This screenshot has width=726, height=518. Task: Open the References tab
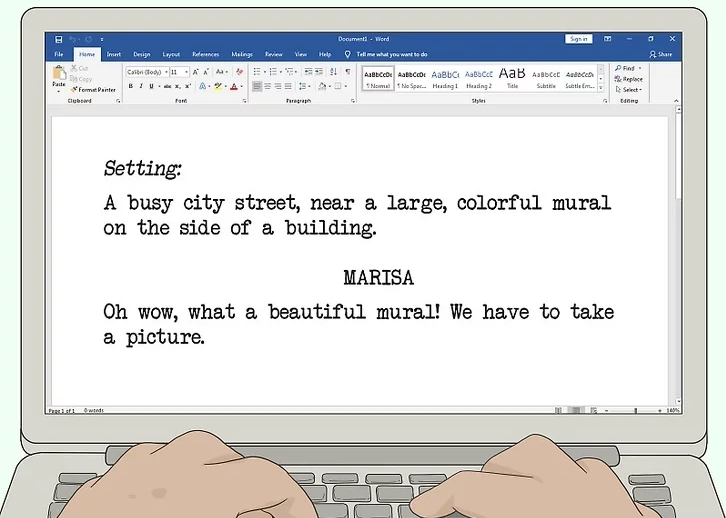pos(205,54)
